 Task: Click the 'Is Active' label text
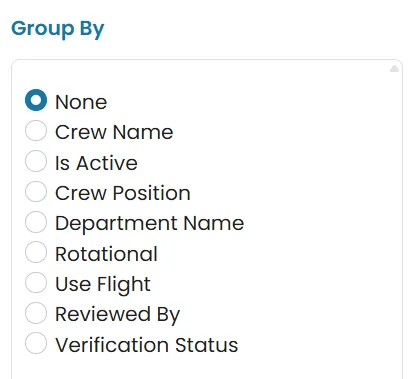[96, 163]
